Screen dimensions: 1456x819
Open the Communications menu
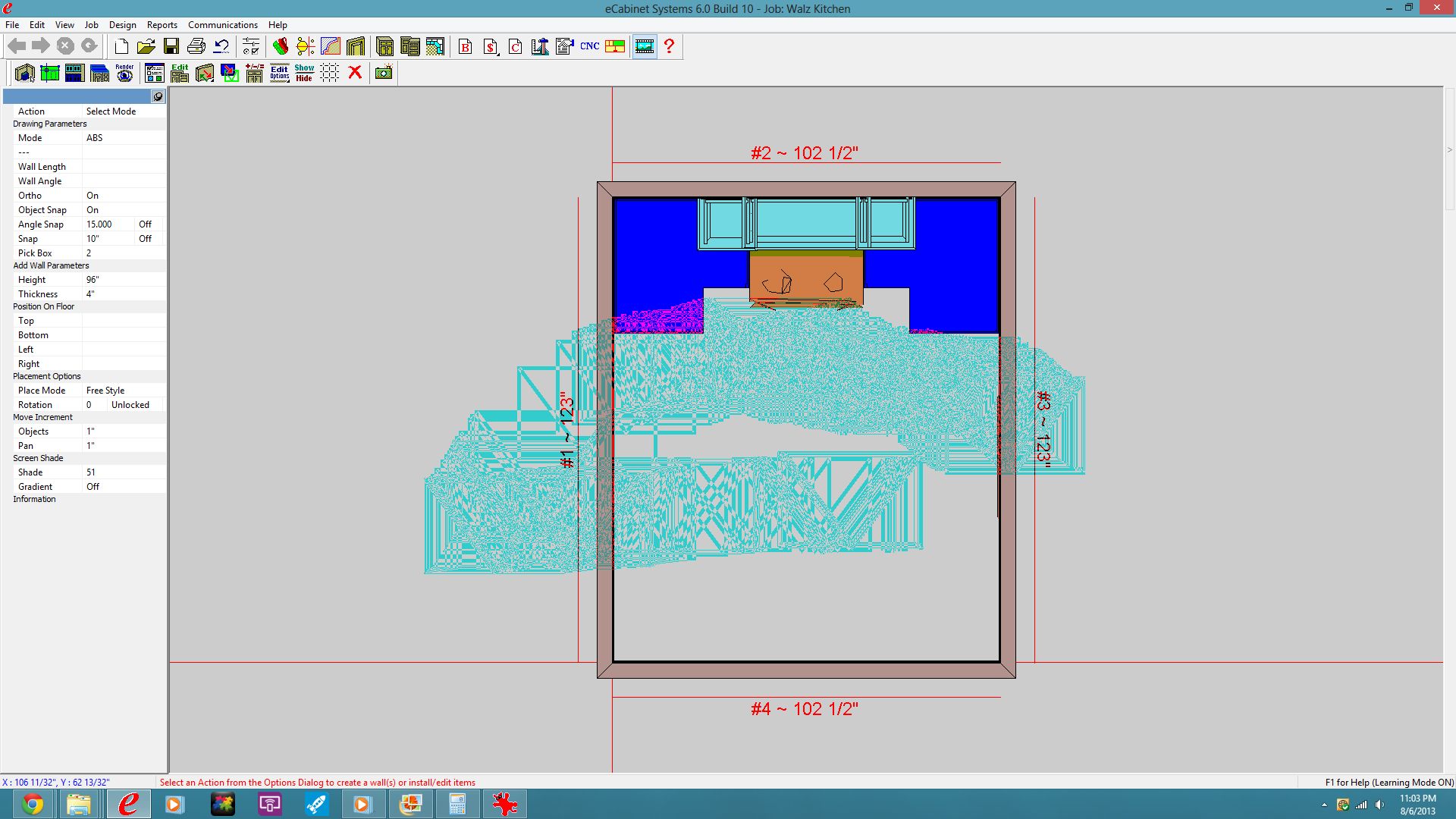click(222, 25)
